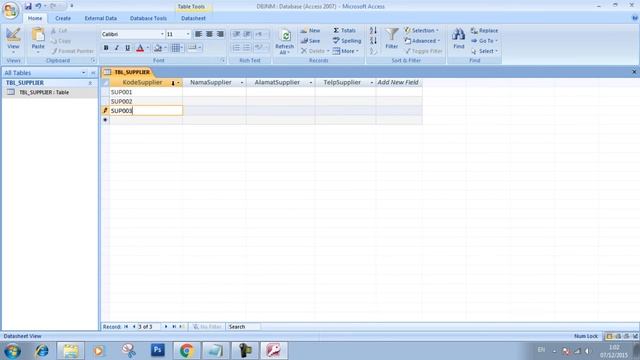Open the font size combo box

178,34
